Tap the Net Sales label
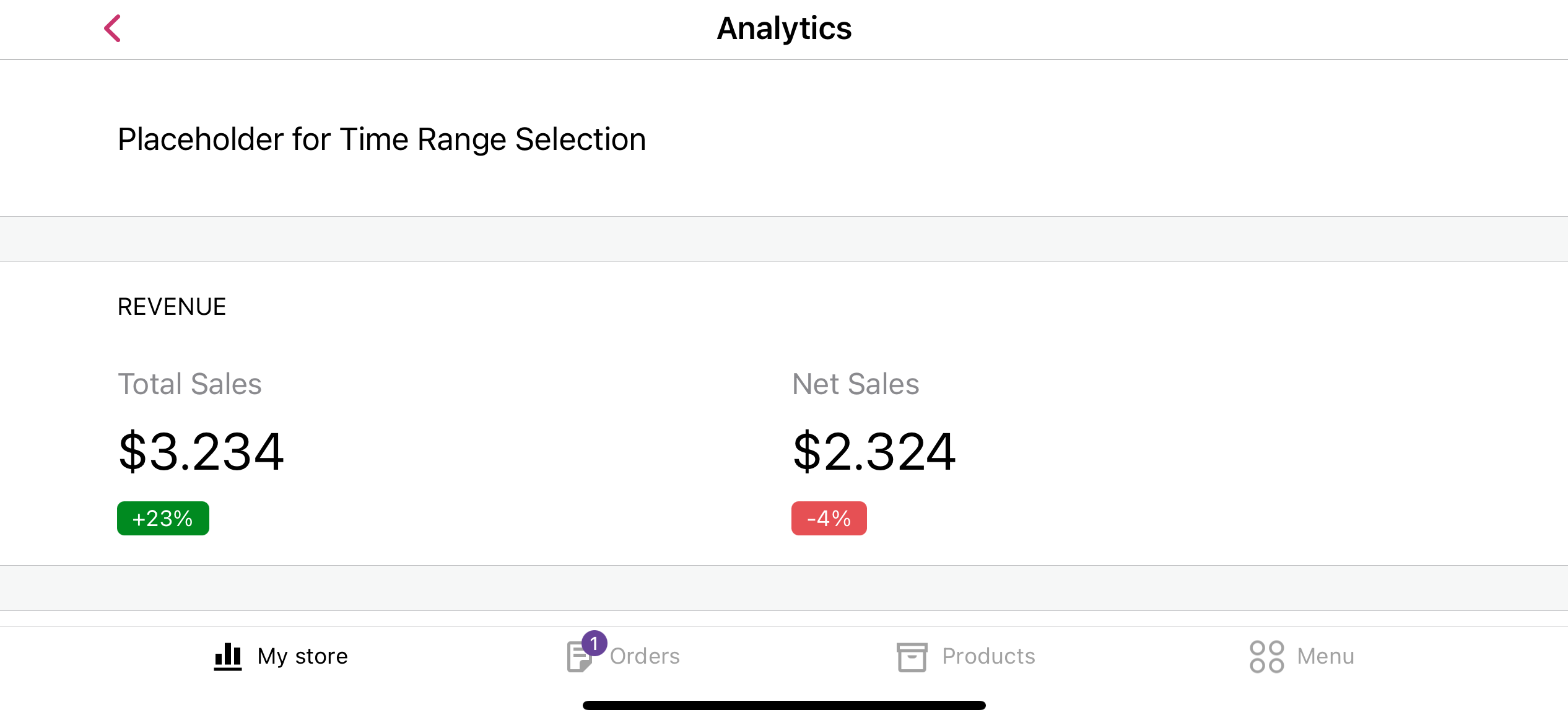Image resolution: width=1568 pixels, height=725 pixels. point(855,384)
